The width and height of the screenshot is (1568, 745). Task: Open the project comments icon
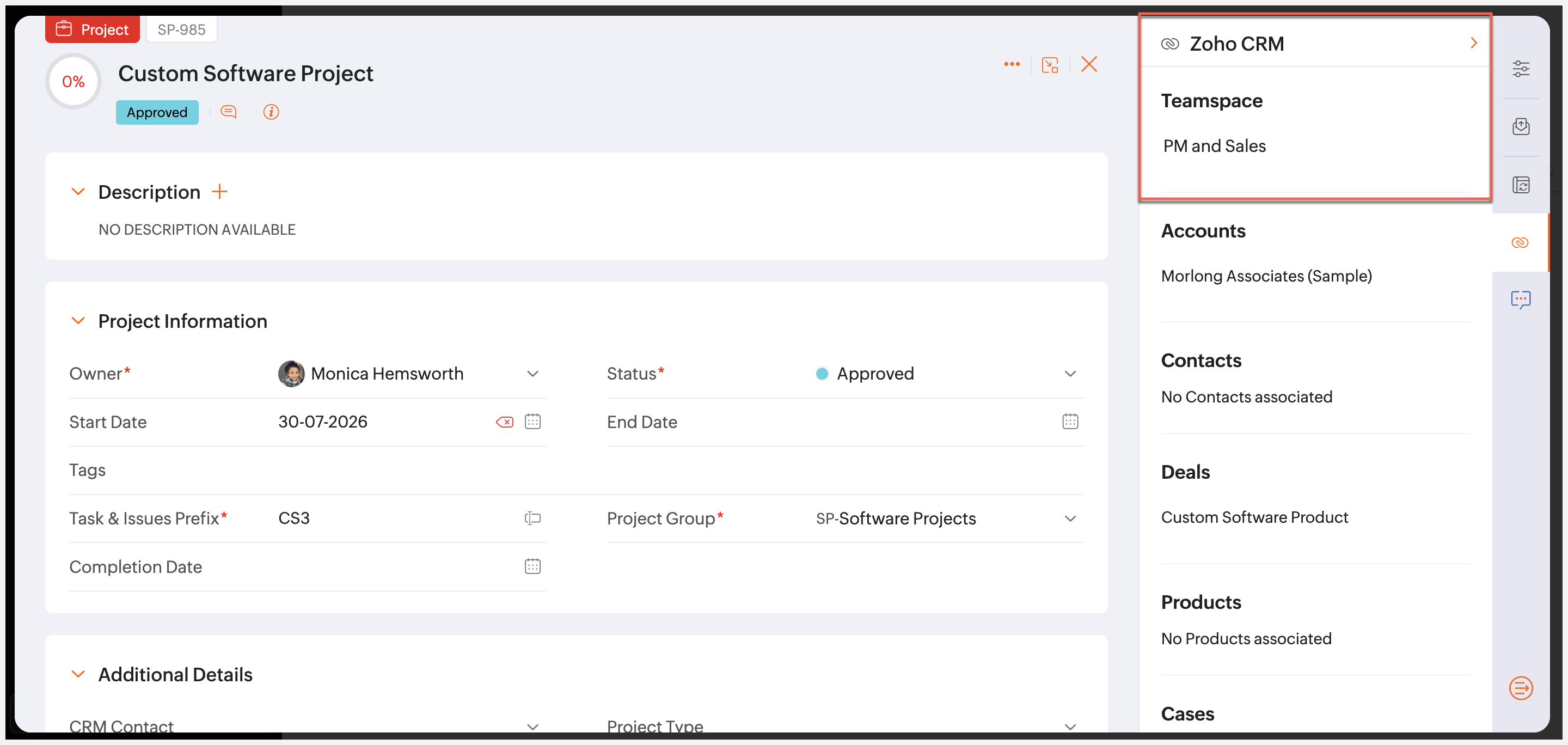click(x=228, y=112)
